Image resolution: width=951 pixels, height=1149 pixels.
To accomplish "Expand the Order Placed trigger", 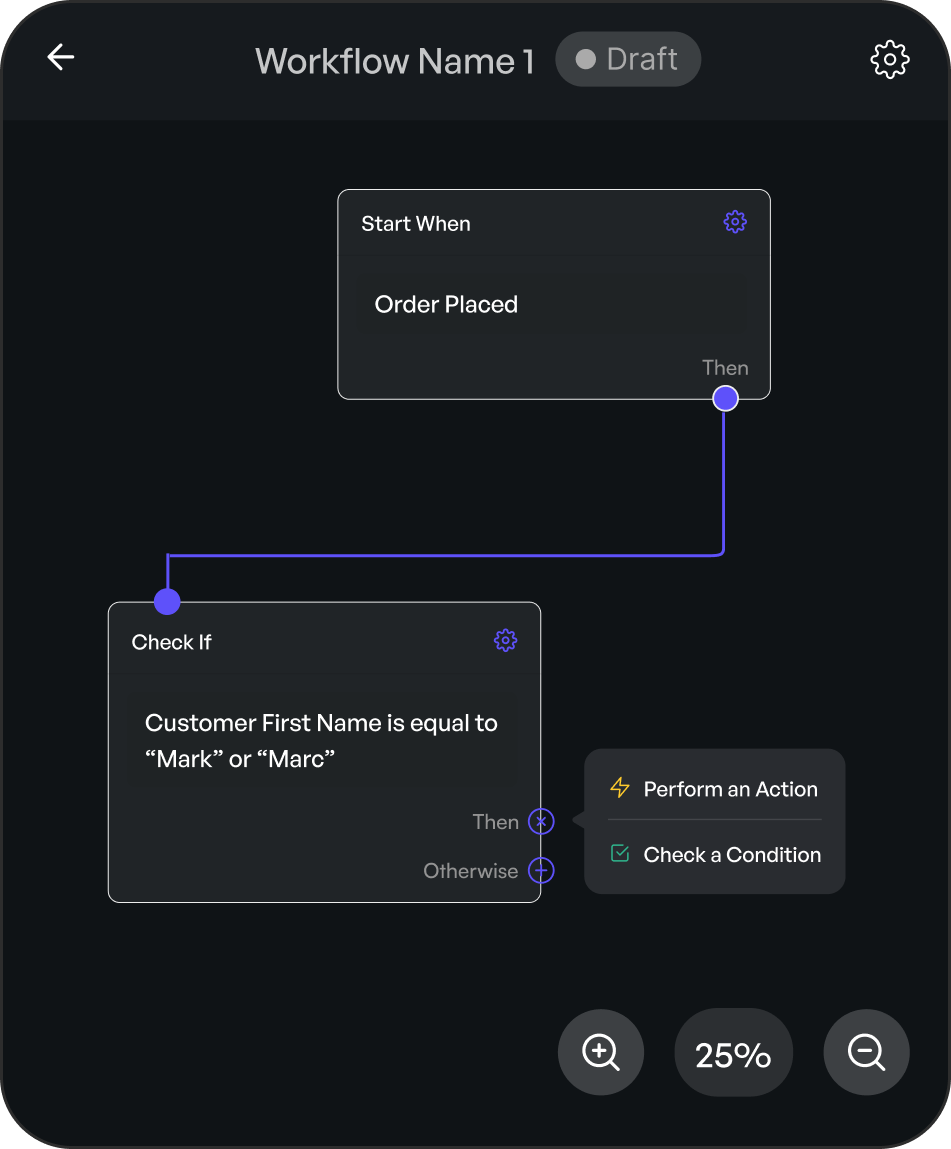I will pos(446,304).
